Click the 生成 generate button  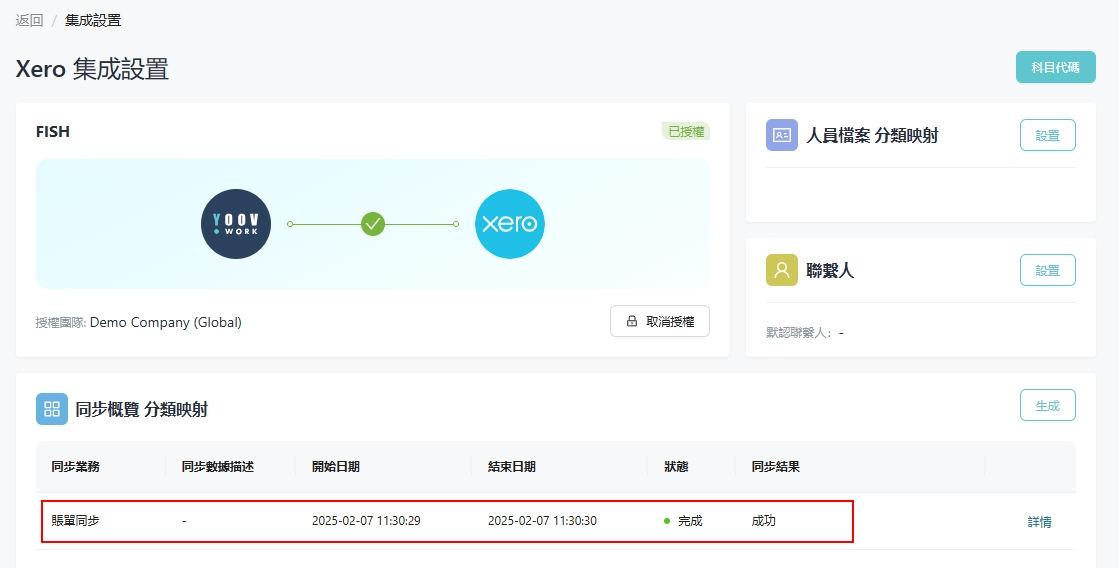tap(1048, 405)
